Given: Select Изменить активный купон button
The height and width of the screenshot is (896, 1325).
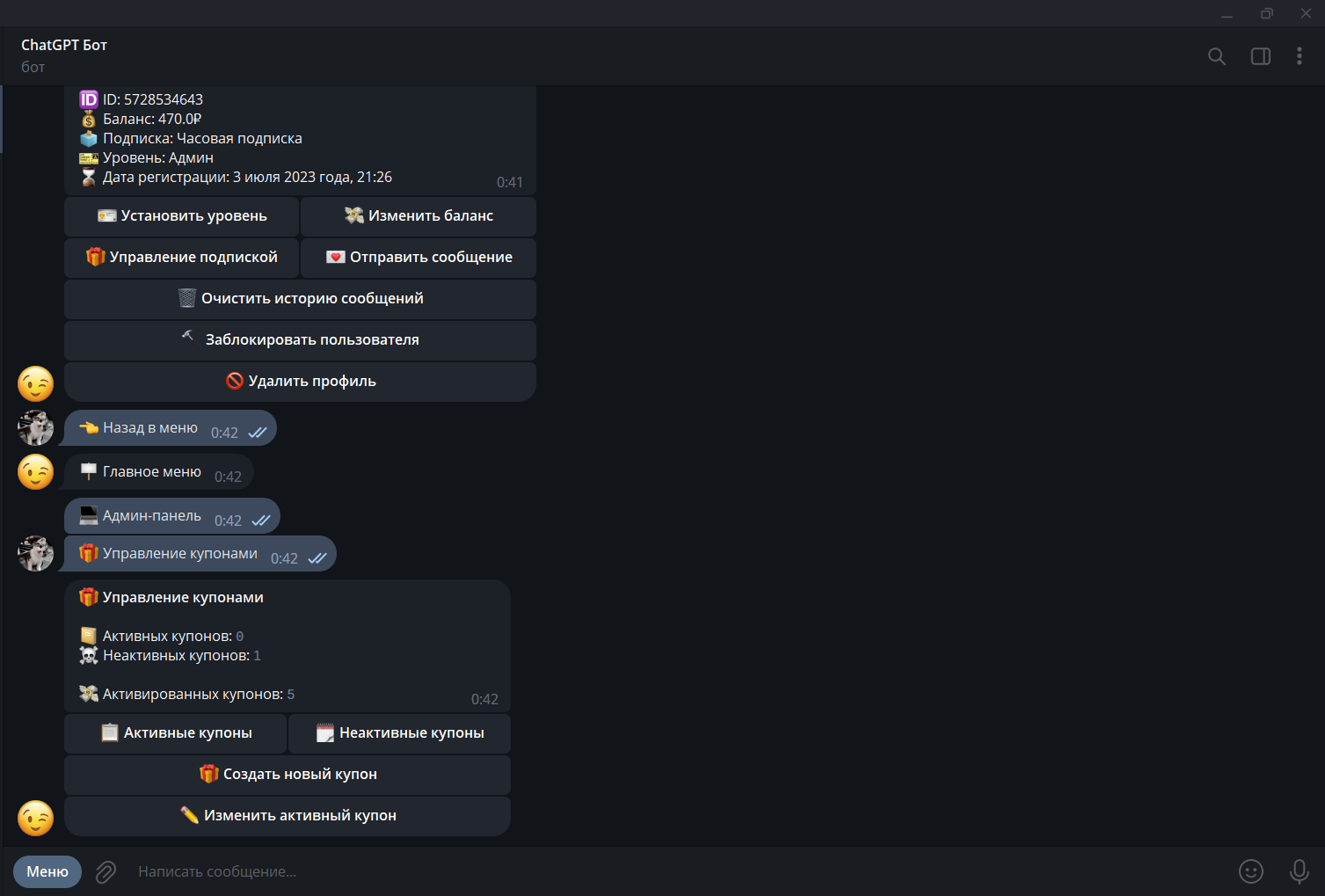Looking at the screenshot, I should click(x=288, y=815).
